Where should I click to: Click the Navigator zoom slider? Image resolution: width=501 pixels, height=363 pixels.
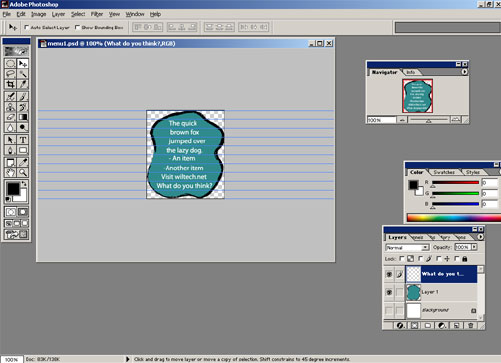[x=429, y=120]
